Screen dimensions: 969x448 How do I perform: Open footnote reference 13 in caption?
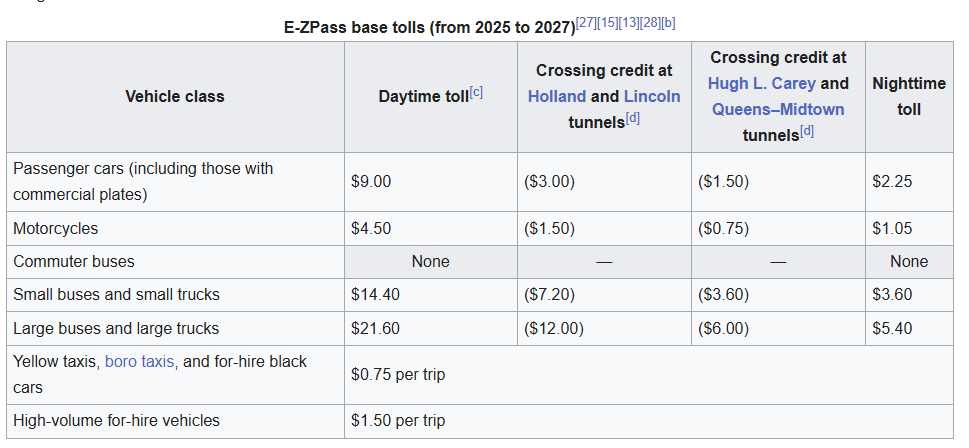coord(630,23)
